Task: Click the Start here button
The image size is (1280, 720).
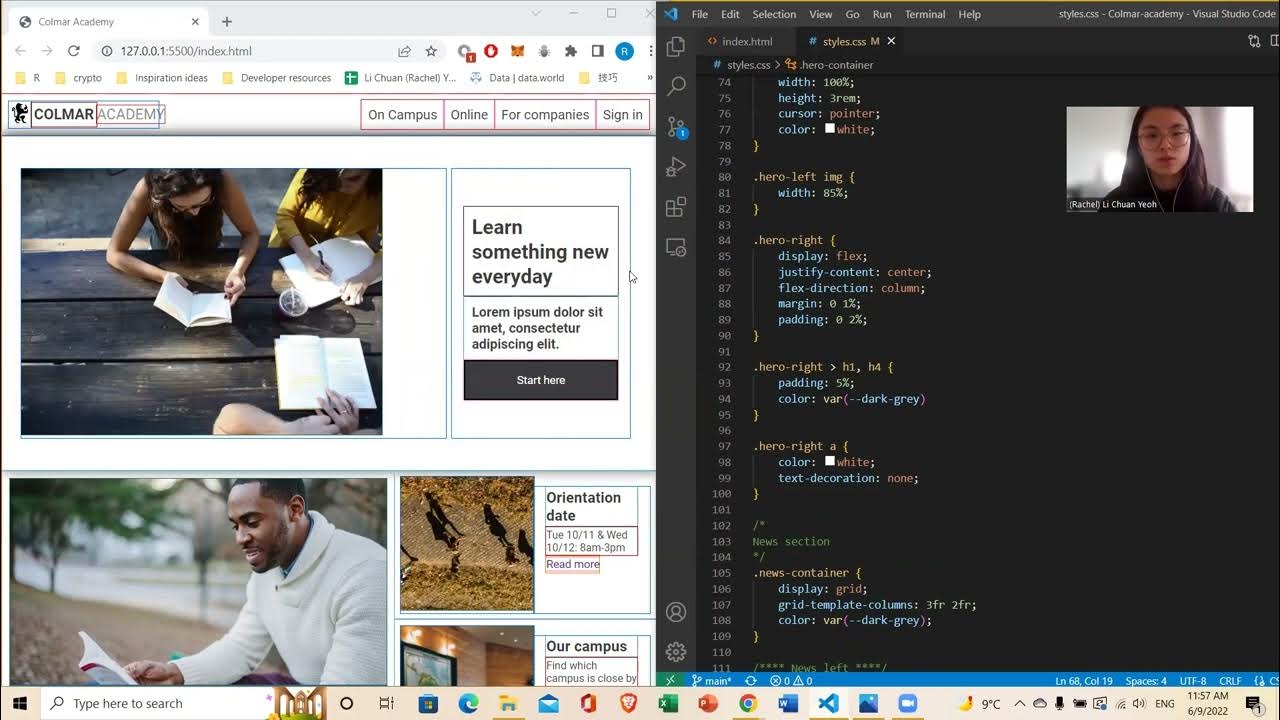Action: click(541, 380)
